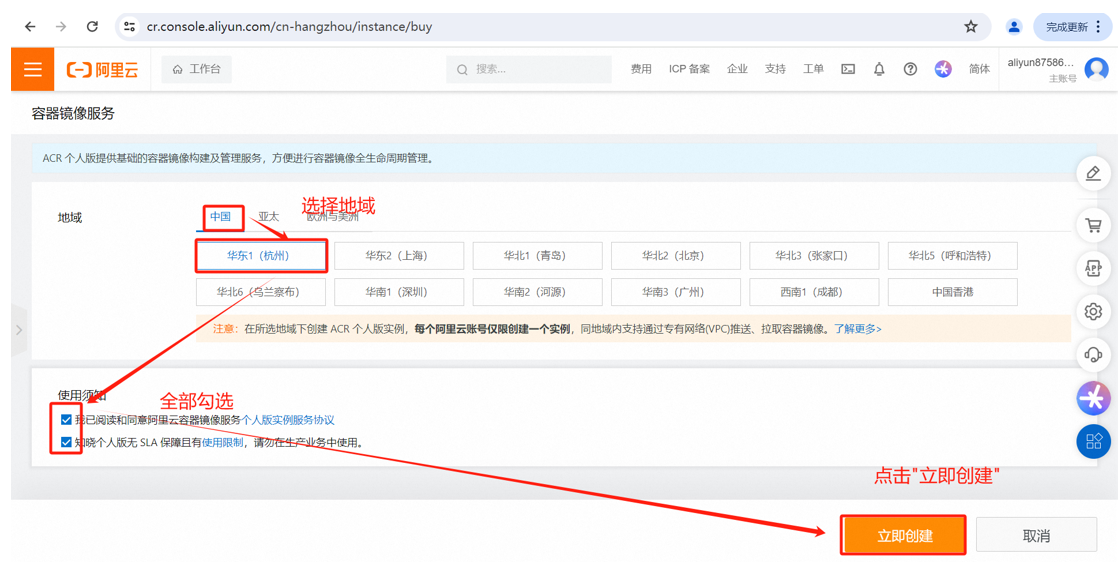Open the hamburger navigation menu
Image resolution: width=1119 pixels, height=563 pixels.
[32, 69]
